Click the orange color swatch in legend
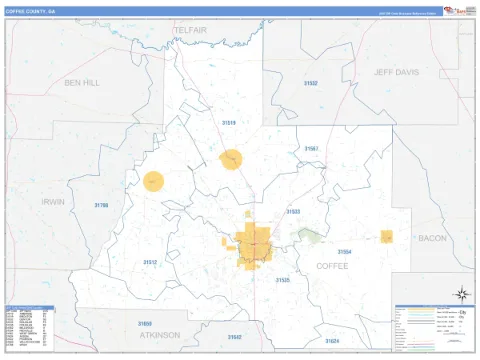The width and height of the screenshot is (480, 360). click(x=422, y=309)
